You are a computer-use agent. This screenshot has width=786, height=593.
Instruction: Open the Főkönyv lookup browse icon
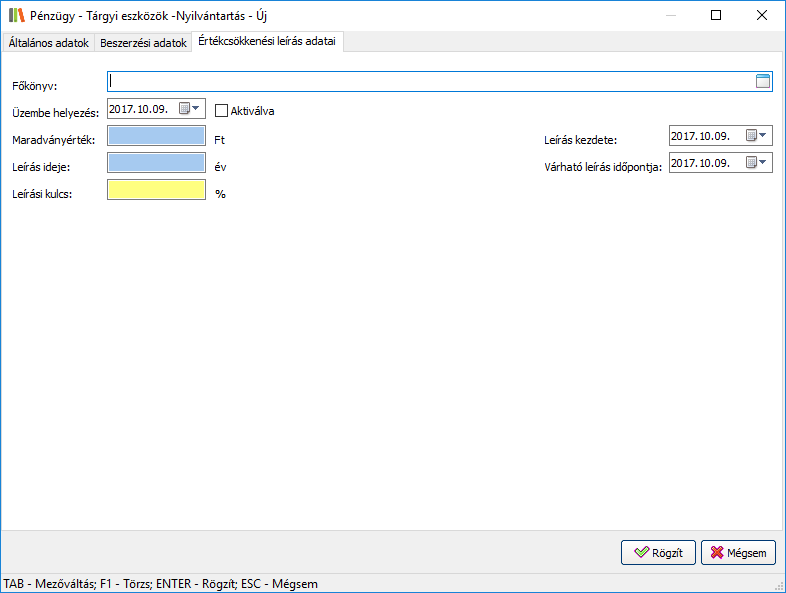tap(763, 82)
